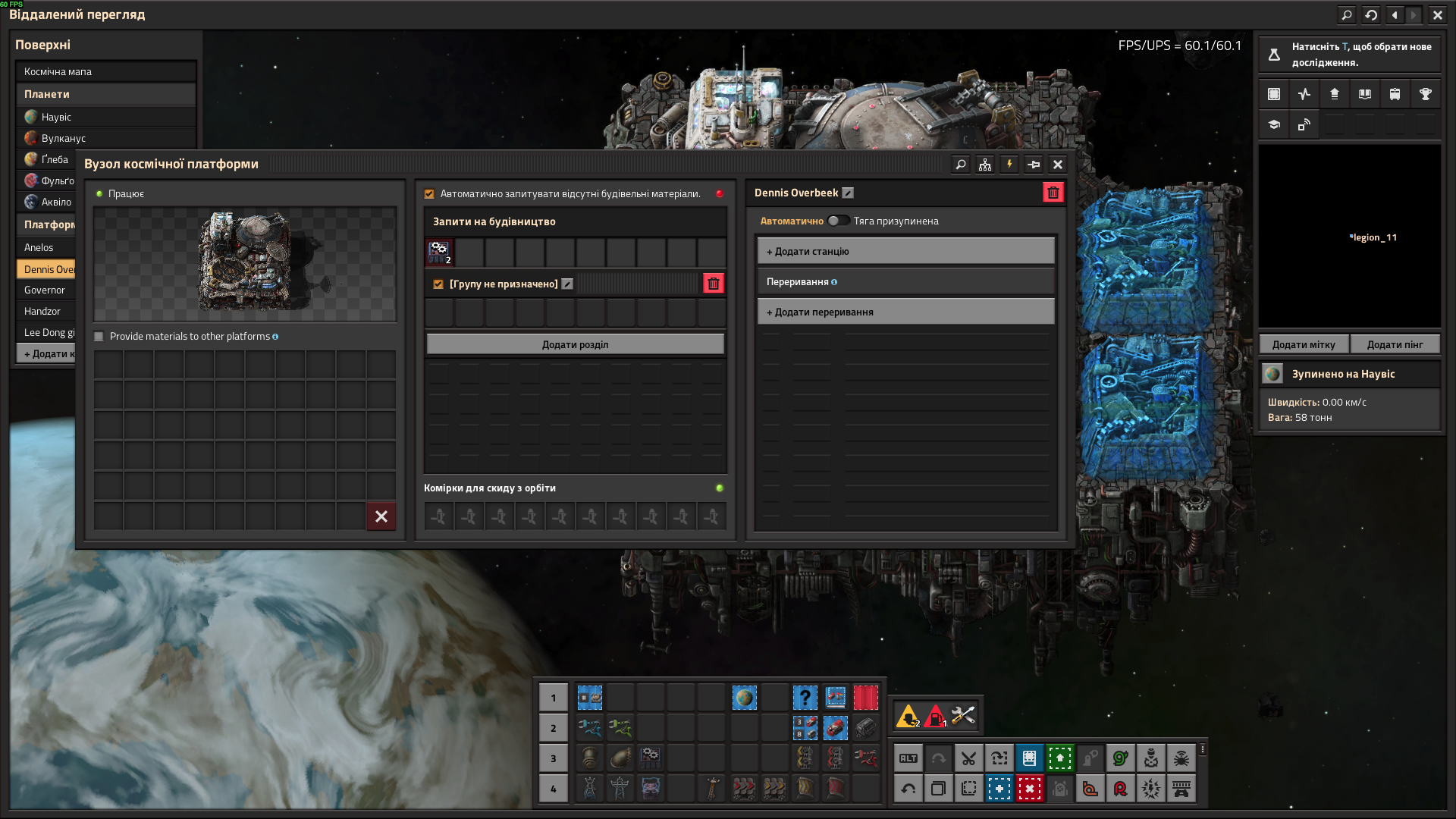Open the search magnifier in platform hub window
The height and width of the screenshot is (819, 1456).
[961, 165]
